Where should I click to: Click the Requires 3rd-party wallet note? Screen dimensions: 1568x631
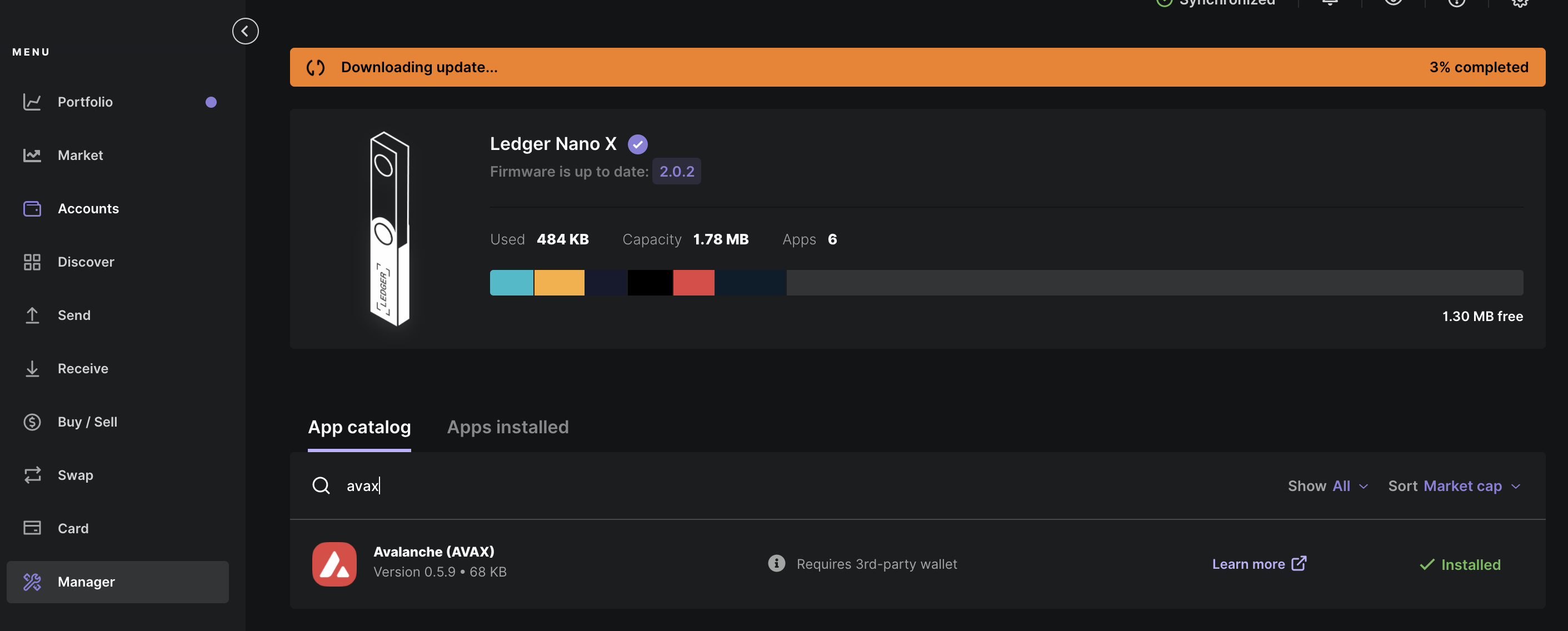(877, 564)
